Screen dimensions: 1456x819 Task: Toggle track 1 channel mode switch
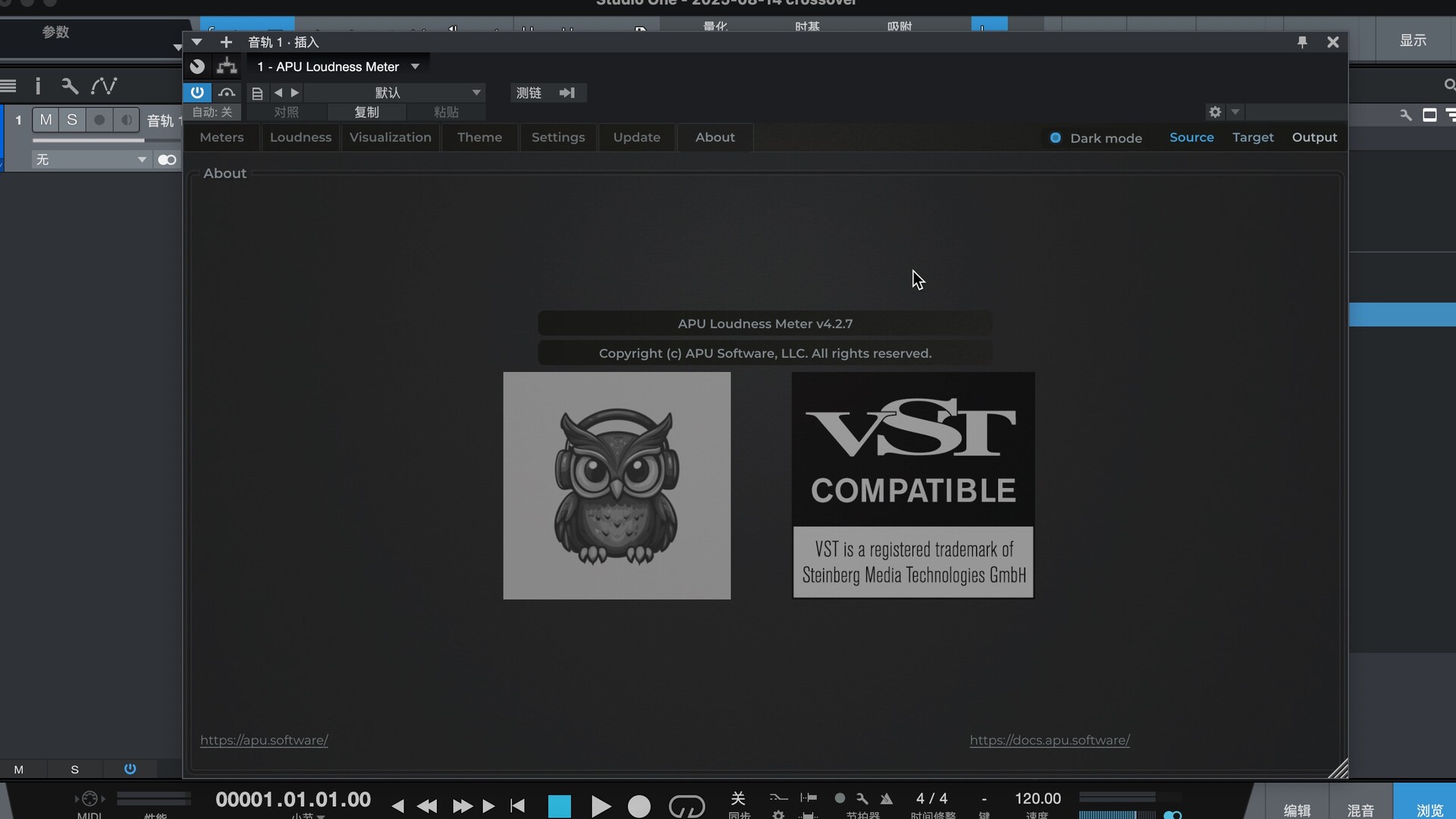167,160
